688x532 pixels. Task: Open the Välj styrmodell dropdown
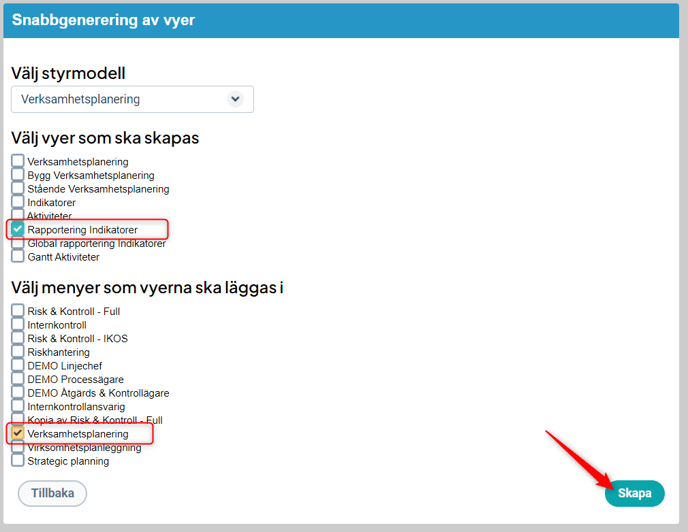coord(131,99)
